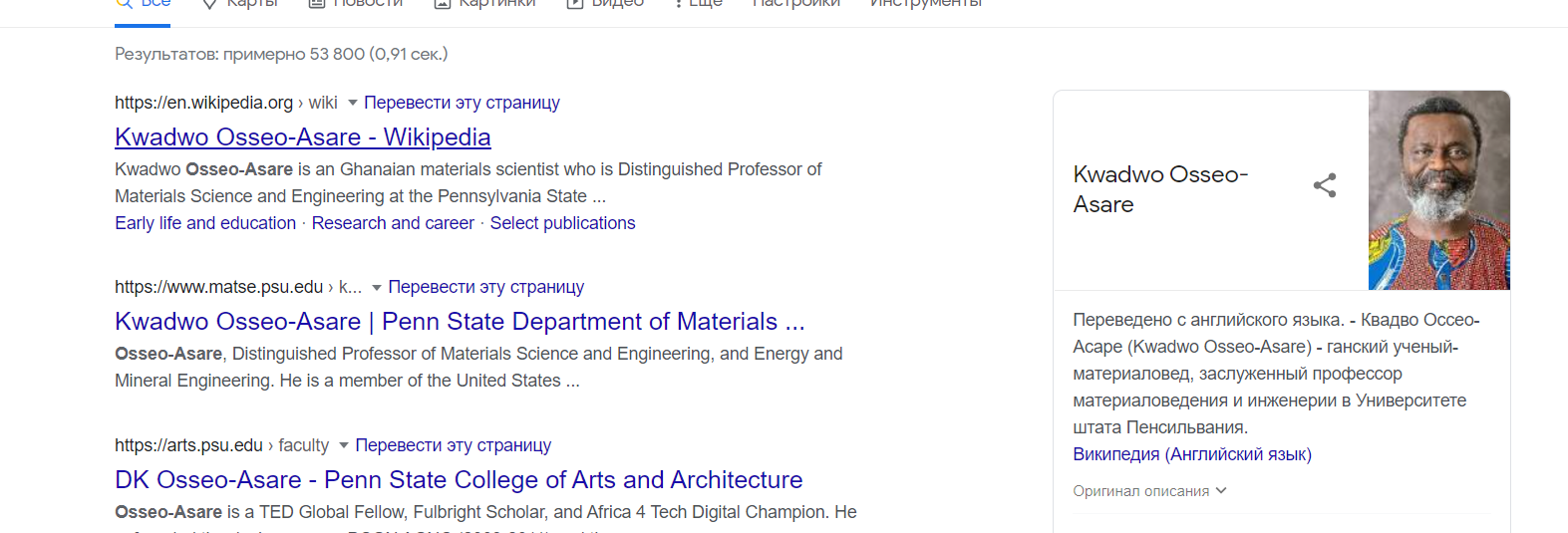The height and width of the screenshot is (533, 1568).
Task: Open Select publications sublink
Action: point(562,223)
